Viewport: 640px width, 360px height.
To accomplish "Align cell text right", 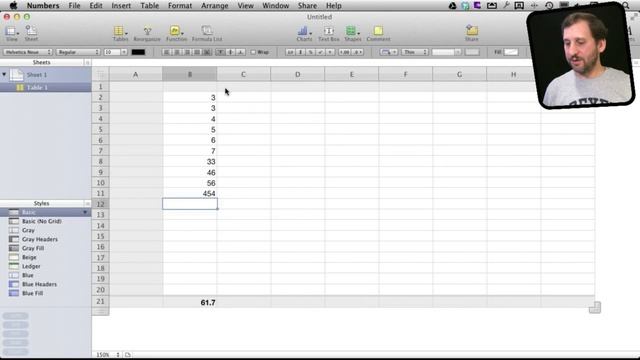I will [x=187, y=52].
